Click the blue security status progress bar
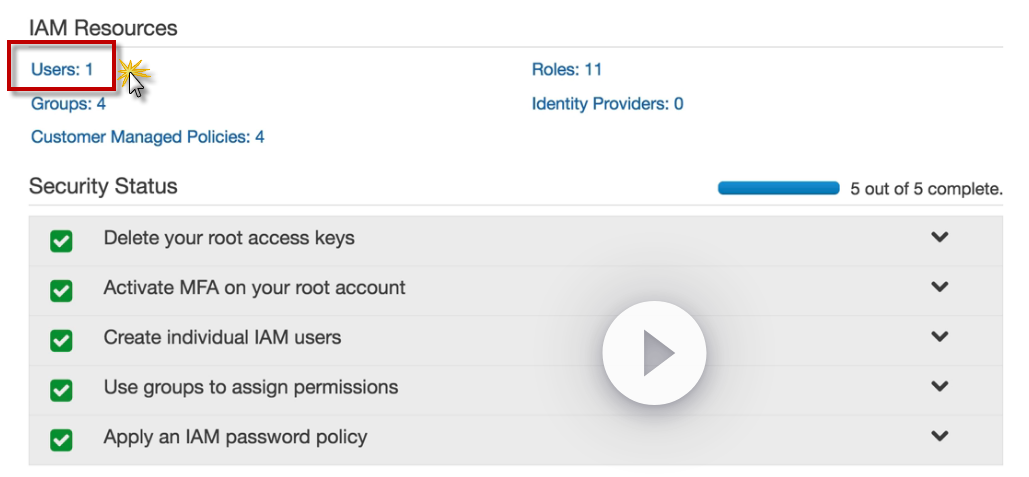The image size is (1029, 477). [778, 188]
